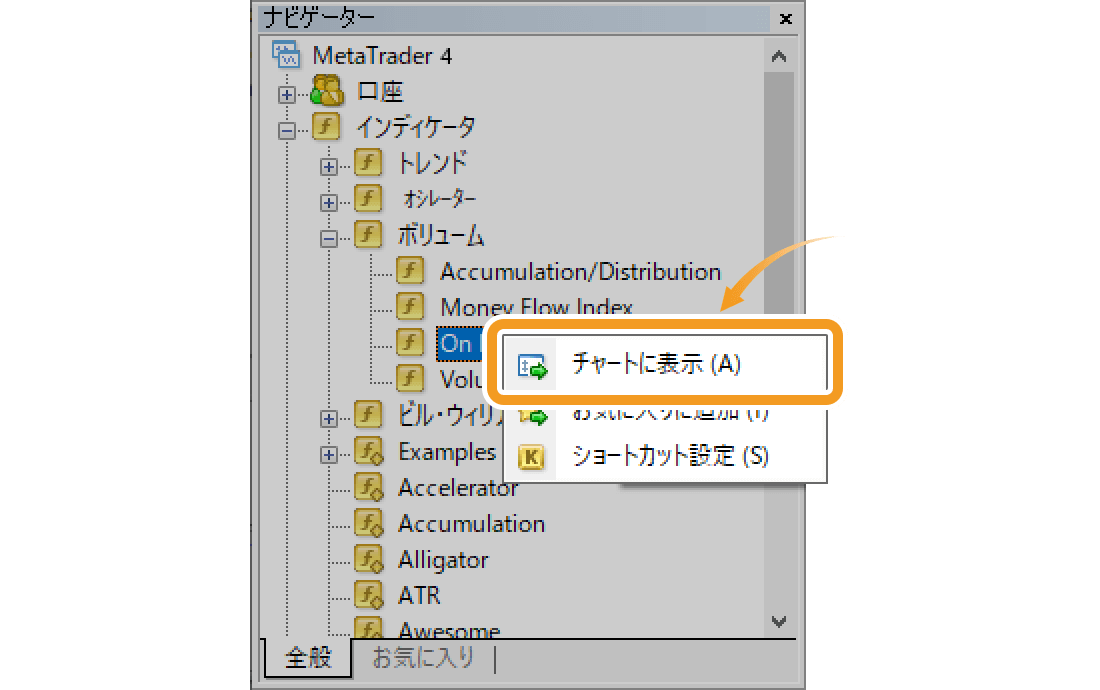This screenshot has width=1100, height=690.
Task: Click the インディケータ folder icon
Action: pos(326,127)
